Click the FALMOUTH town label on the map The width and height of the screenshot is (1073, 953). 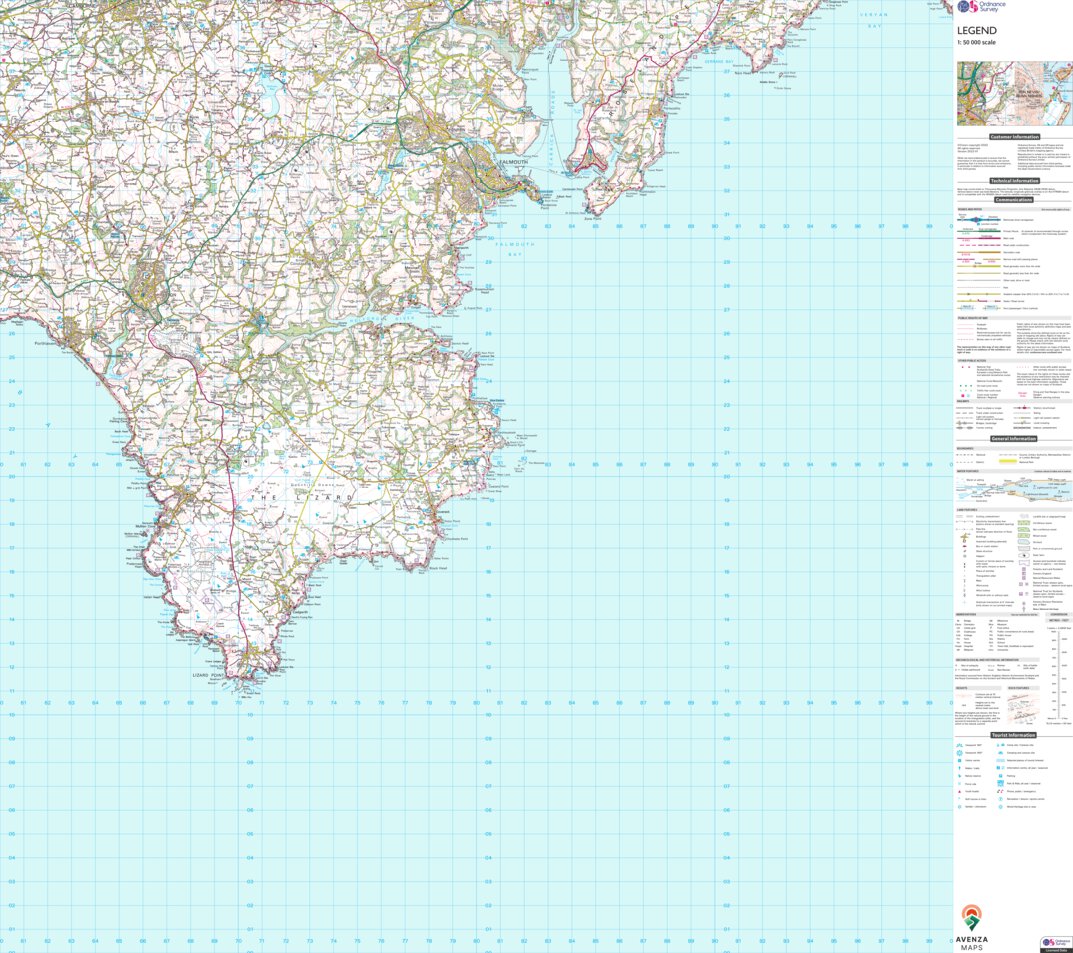pyautogui.click(x=514, y=161)
